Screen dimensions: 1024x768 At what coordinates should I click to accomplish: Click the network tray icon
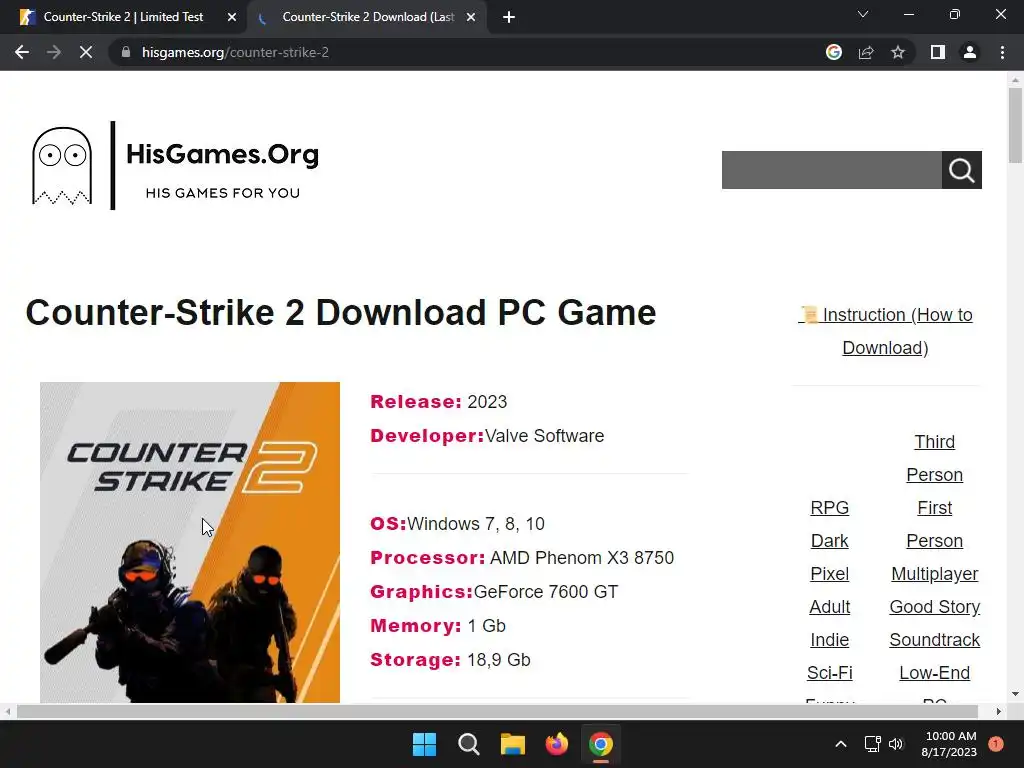(x=872, y=744)
